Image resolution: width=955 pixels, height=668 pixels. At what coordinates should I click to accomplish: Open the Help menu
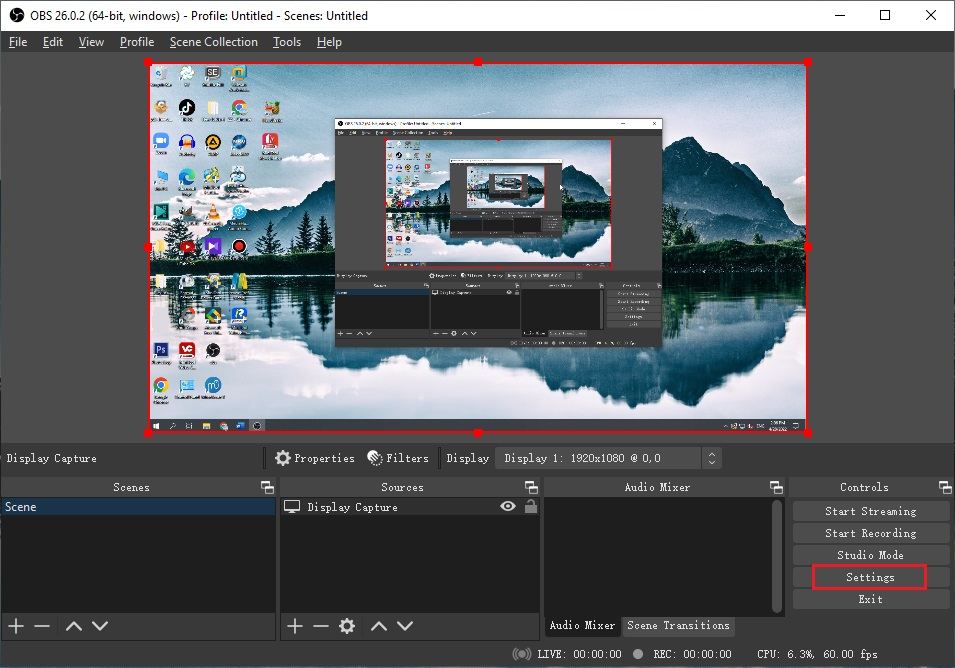coord(329,42)
